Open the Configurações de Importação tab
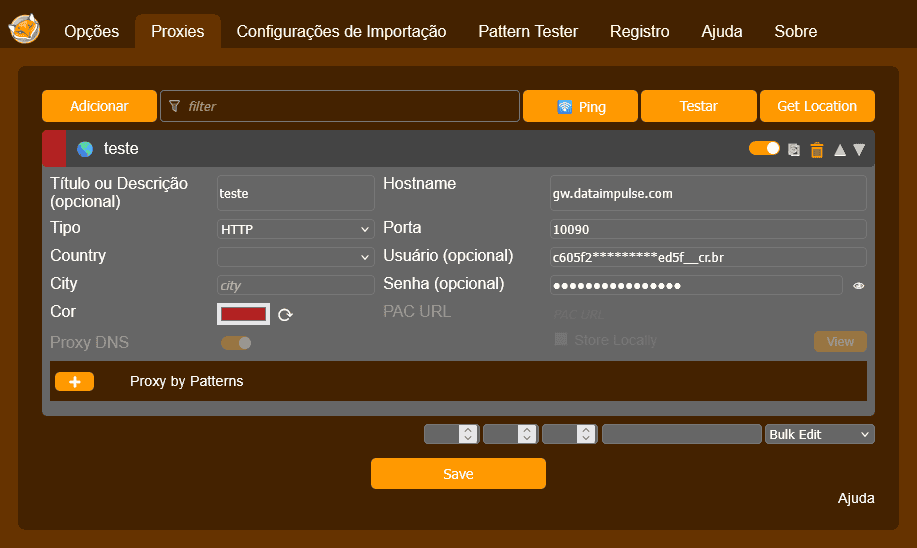 pyautogui.click(x=341, y=31)
